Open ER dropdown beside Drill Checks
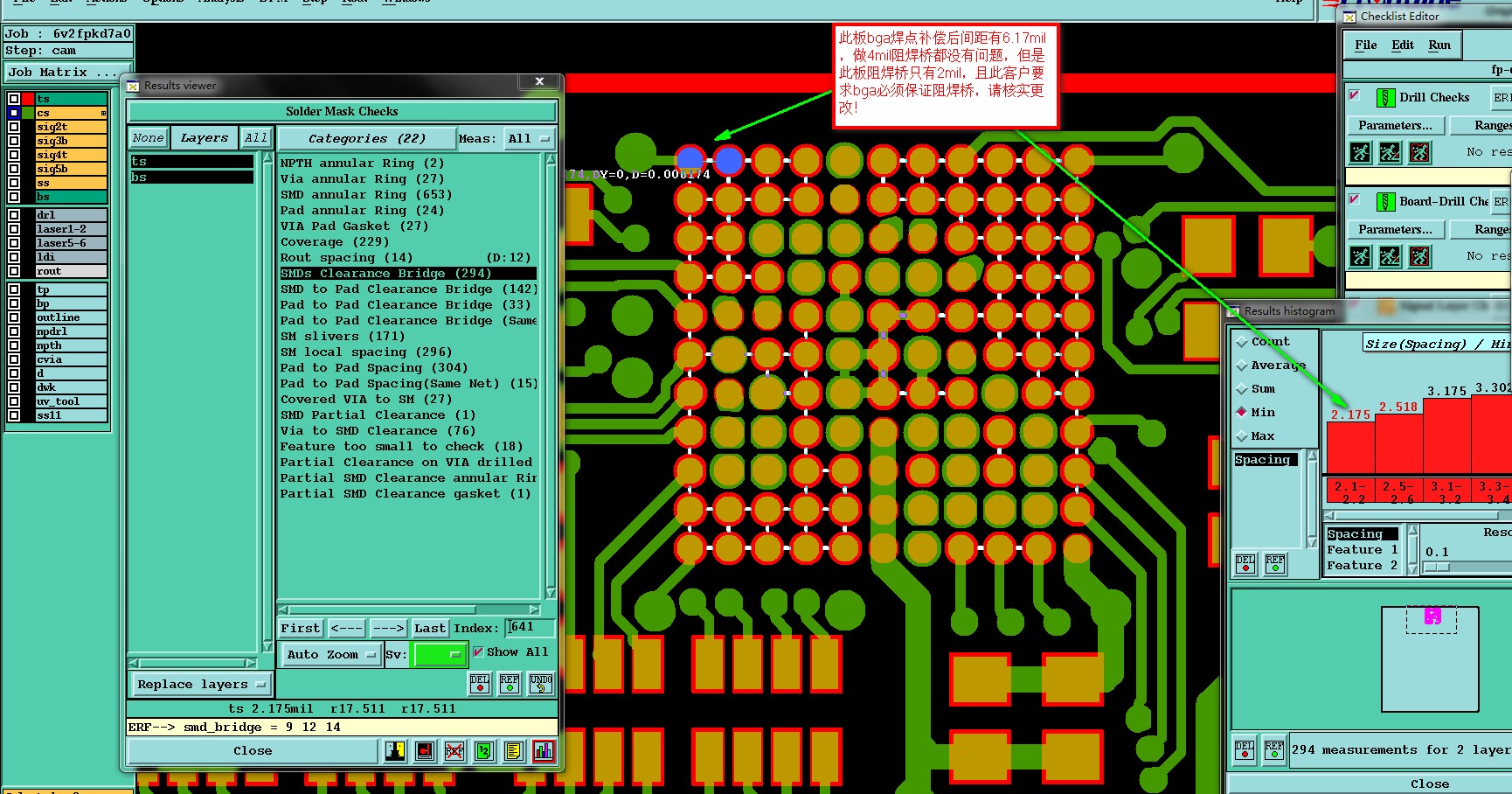The height and width of the screenshot is (794, 1512). [x=1502, y=98]
